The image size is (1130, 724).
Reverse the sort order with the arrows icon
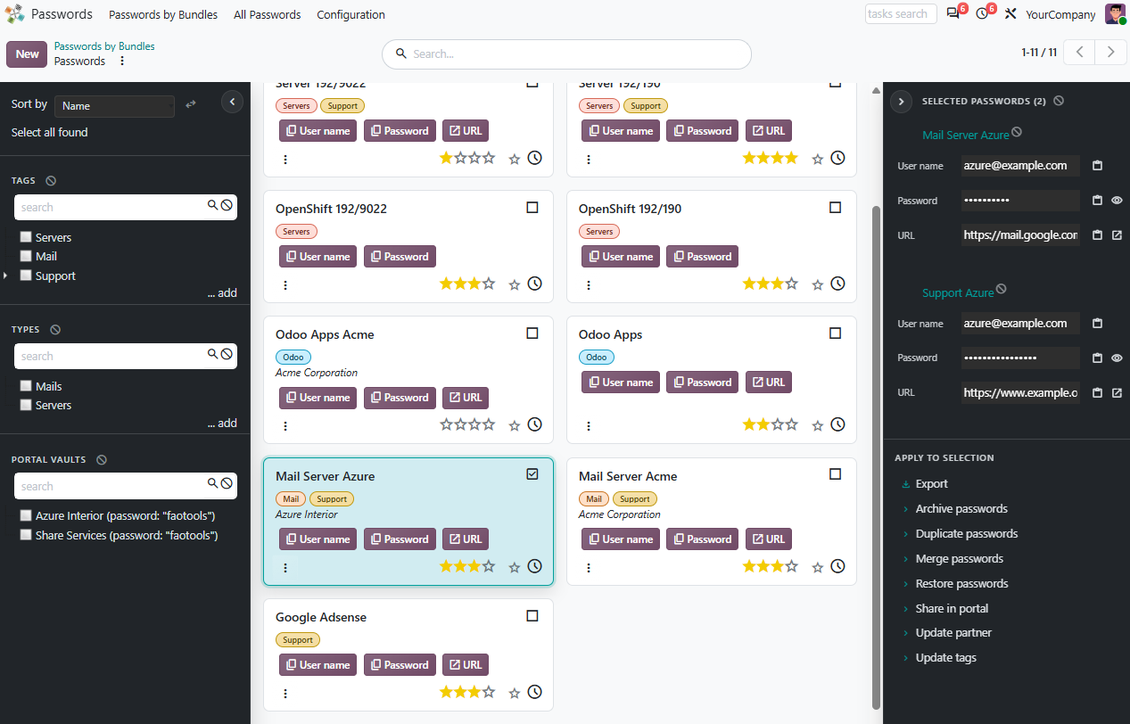pos(191,105)
